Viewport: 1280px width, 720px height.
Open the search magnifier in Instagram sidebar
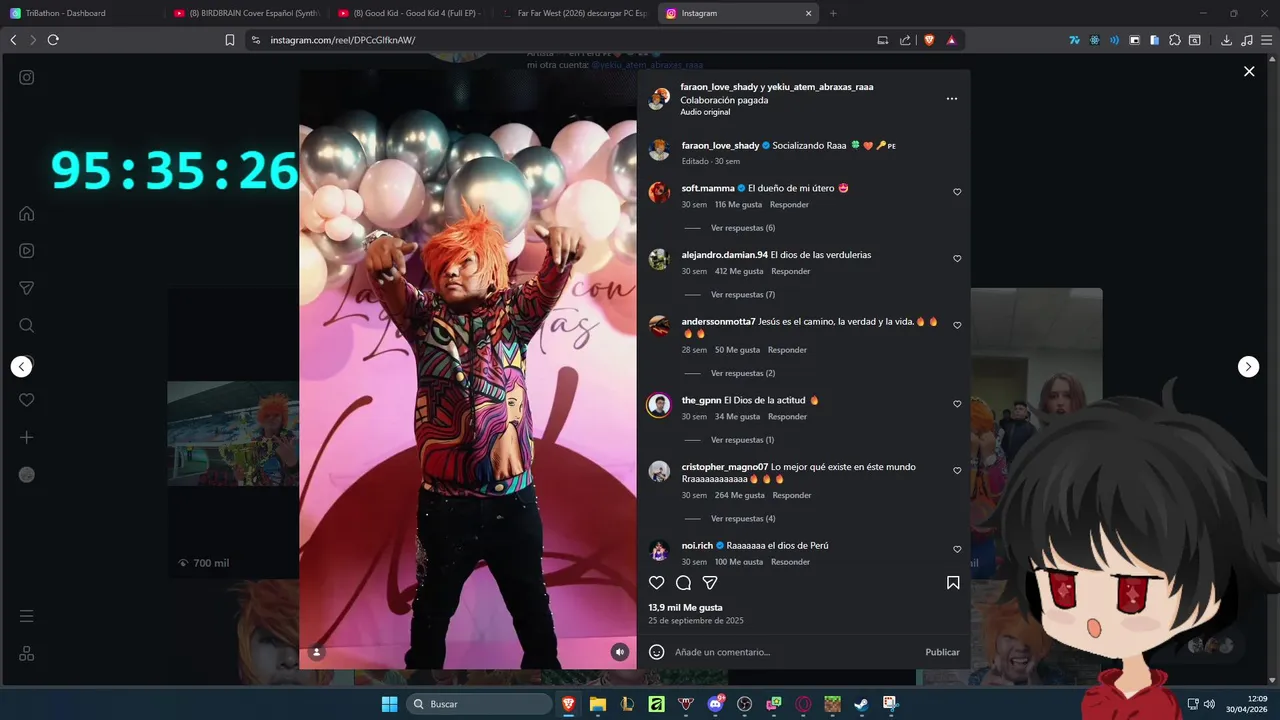[27, 325]
